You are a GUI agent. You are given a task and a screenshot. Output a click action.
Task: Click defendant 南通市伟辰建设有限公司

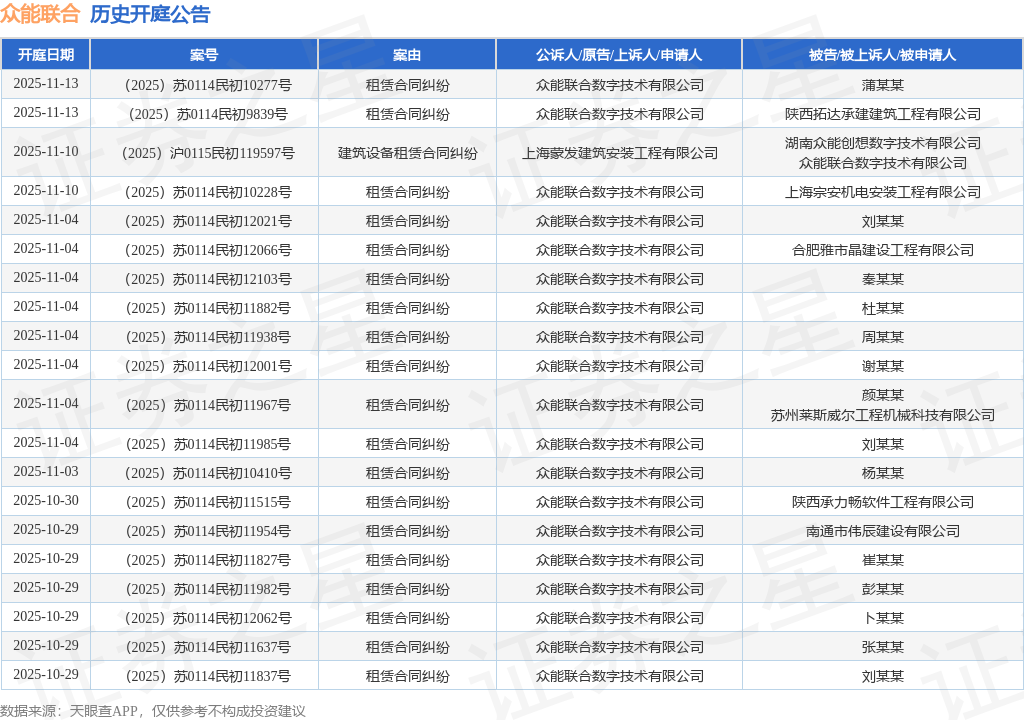click(882, 531)
